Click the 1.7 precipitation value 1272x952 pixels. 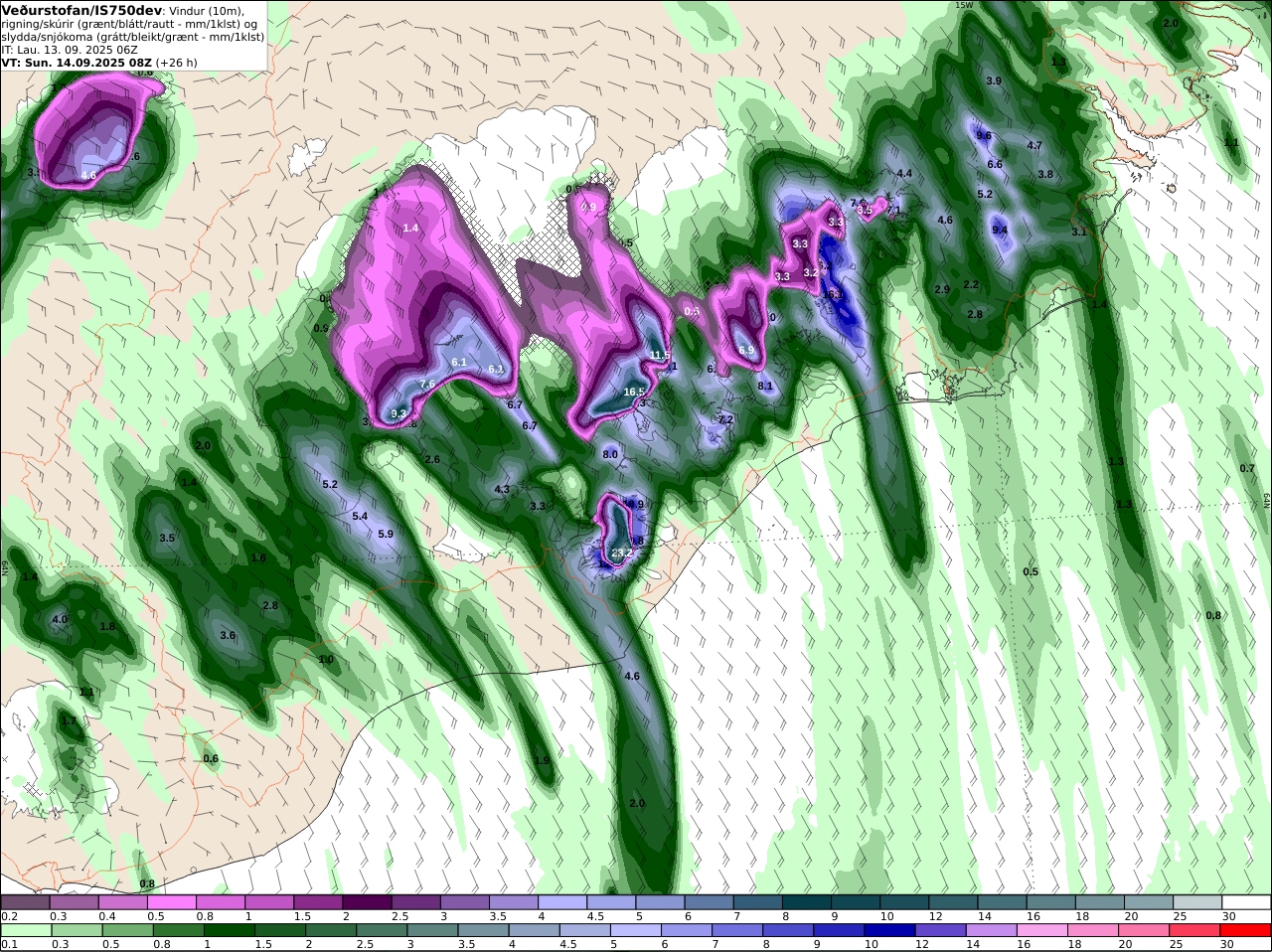(x=68, y=721)
